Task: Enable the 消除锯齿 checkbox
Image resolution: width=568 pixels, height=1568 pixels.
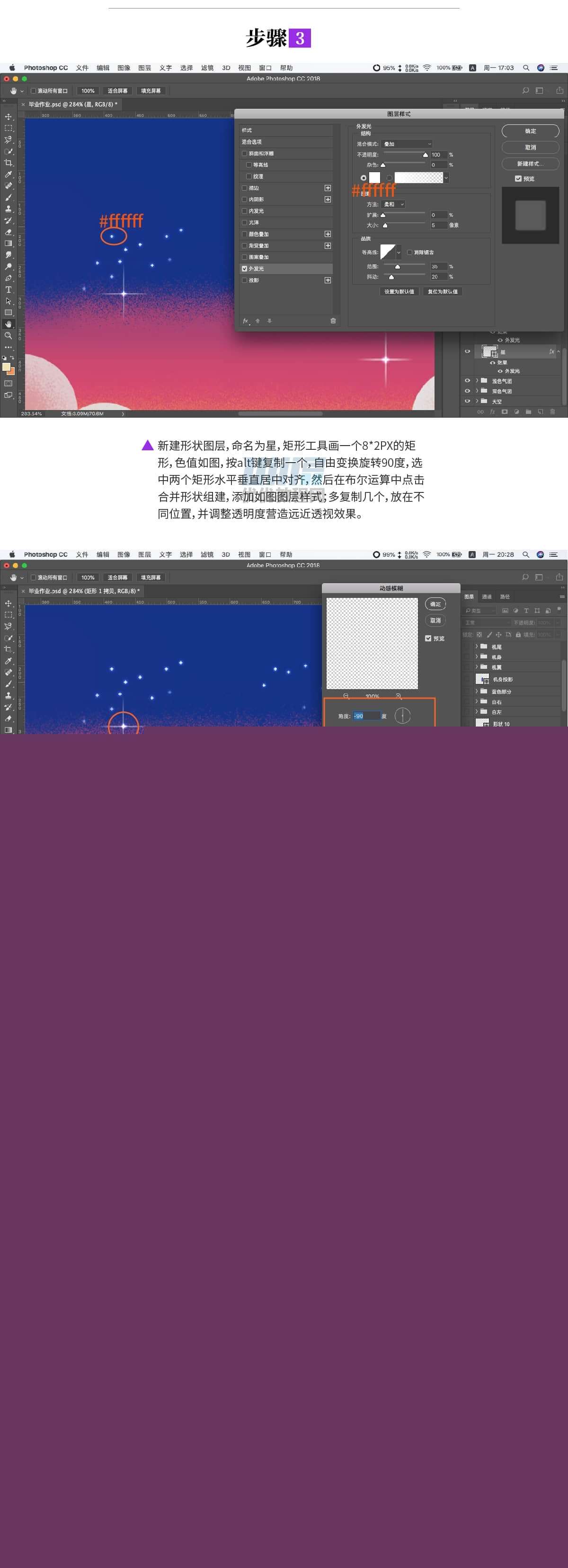Action: pyautogui.click(x=409, y=252)
